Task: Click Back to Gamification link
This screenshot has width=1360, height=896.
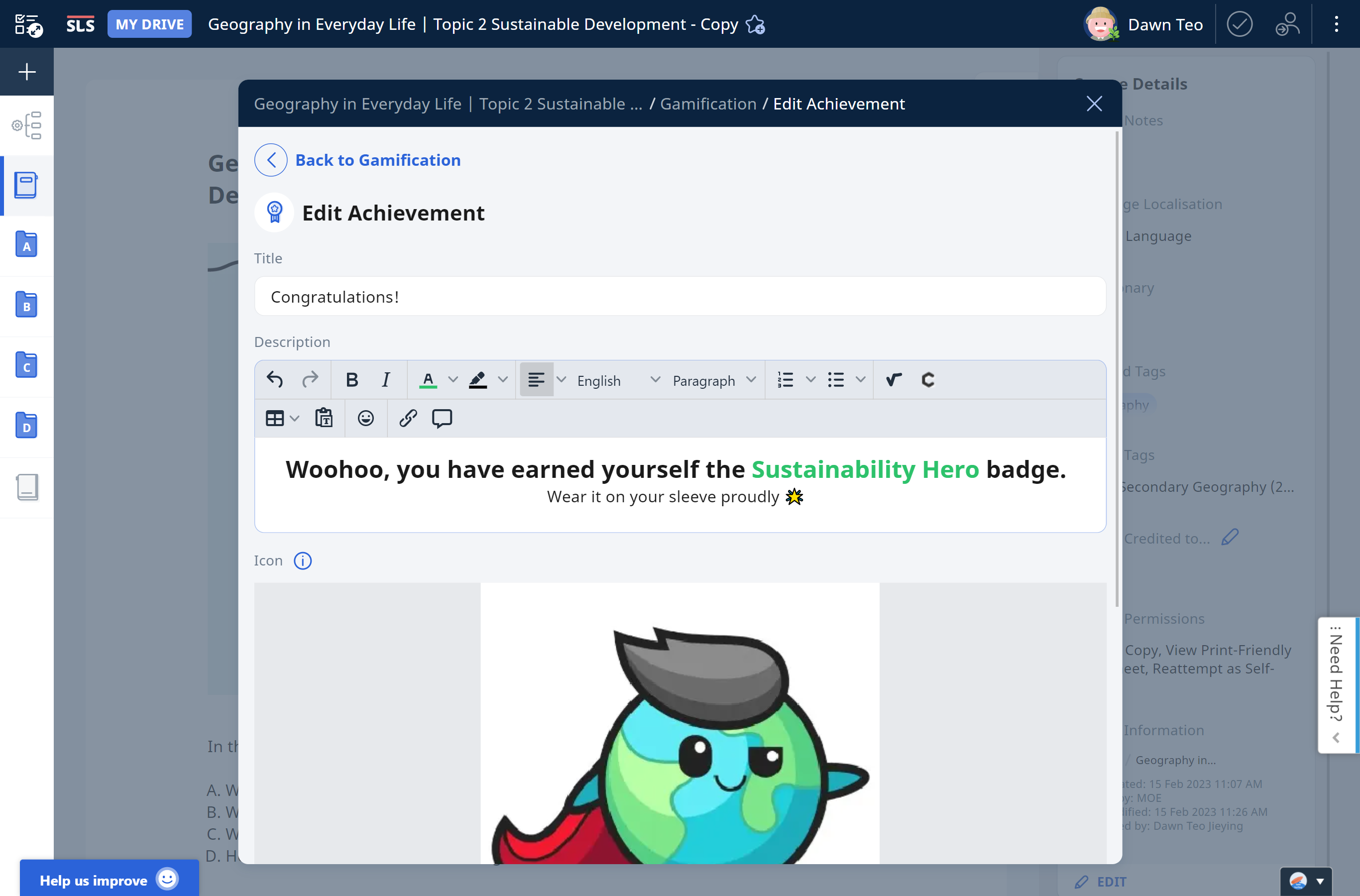Action: tap(378, 160)
